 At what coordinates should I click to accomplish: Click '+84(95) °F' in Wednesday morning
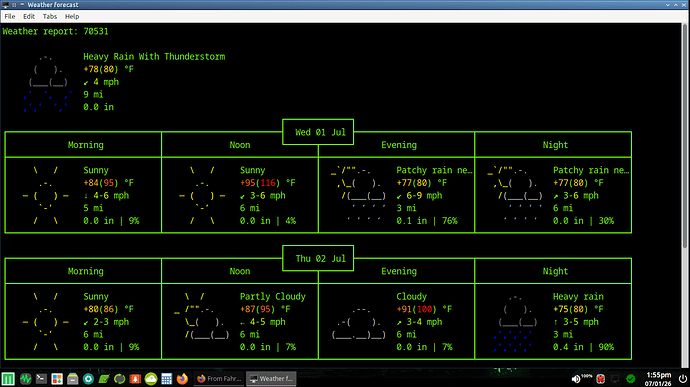[108, 183]
